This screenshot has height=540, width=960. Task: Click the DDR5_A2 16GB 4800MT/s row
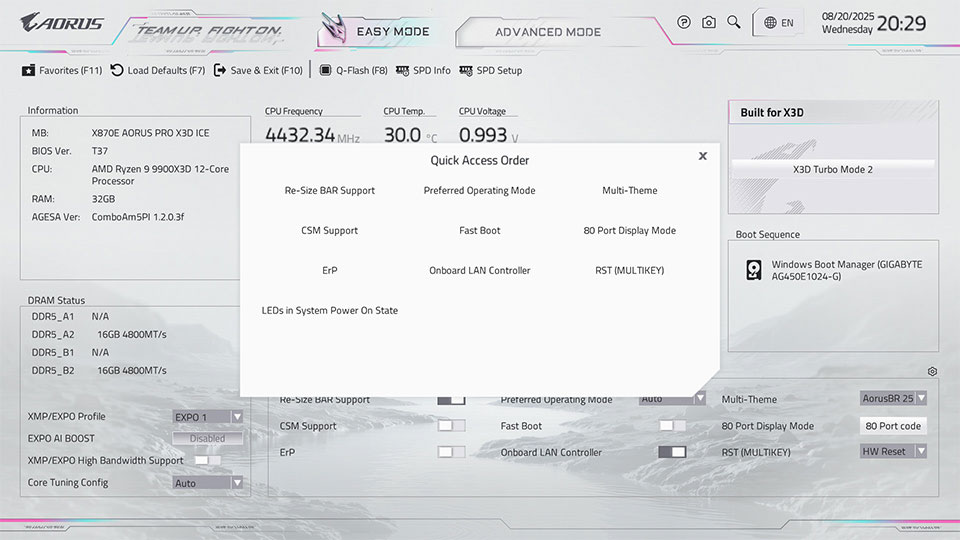click(x=99, y=334)
